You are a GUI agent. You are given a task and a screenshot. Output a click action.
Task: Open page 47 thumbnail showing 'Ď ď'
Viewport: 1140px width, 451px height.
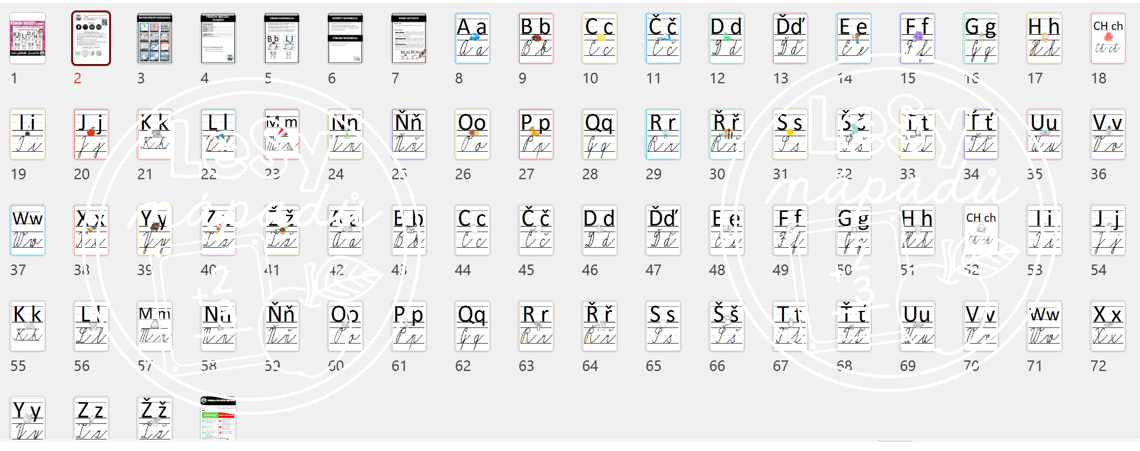click(663, 230)
